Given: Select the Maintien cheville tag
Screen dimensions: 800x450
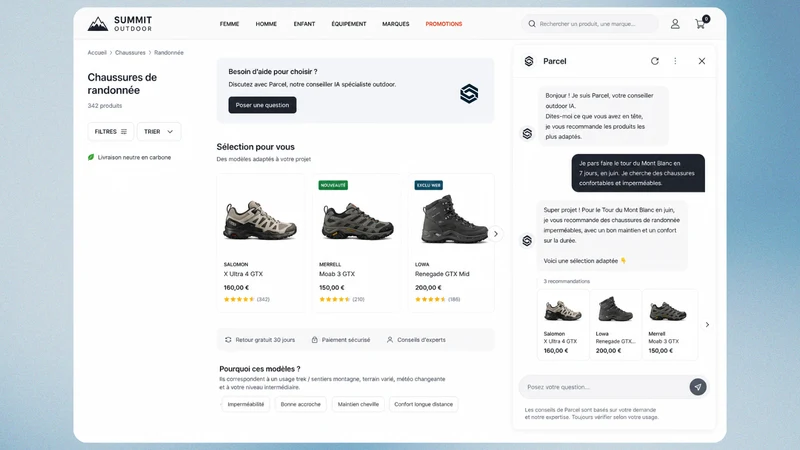Looking at the screenshot, I should (358, 404).
